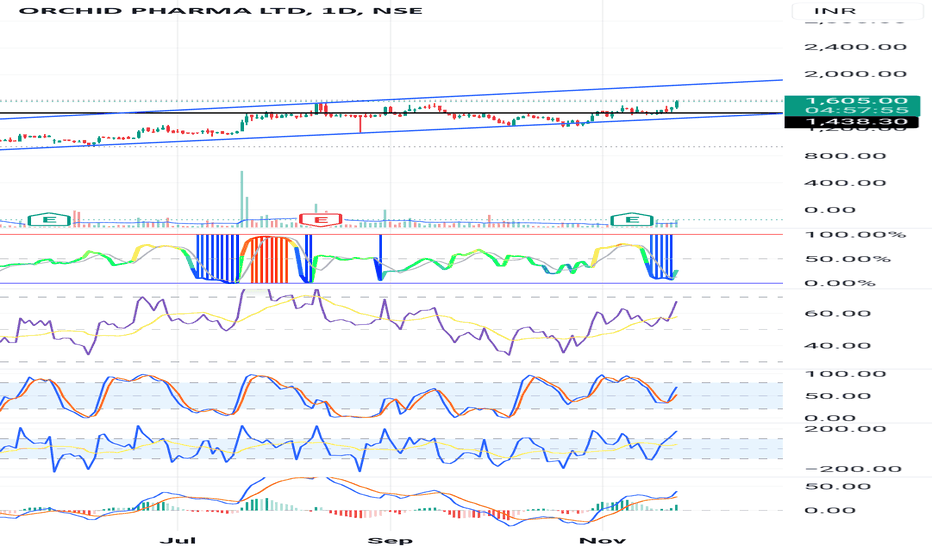Select the long red wick candle in late August
Screen dimensions: 932x550
(360, 122)
